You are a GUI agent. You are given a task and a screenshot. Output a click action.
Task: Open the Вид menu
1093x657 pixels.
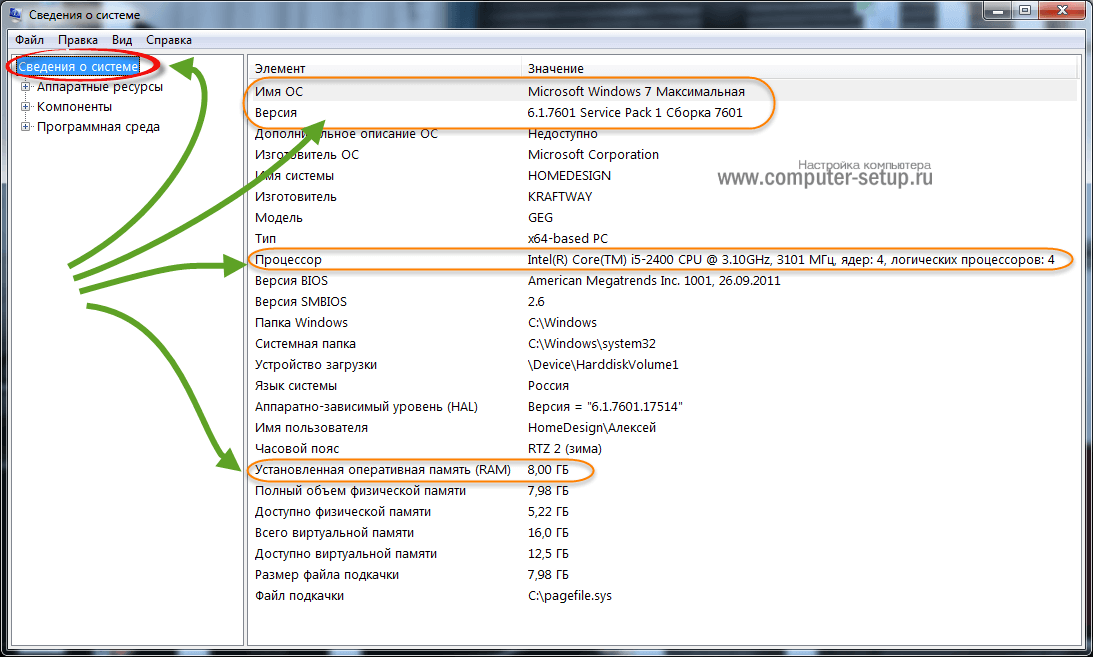point(122,40)
